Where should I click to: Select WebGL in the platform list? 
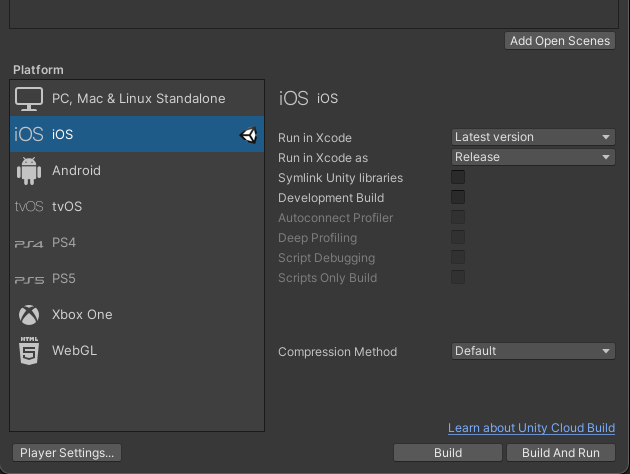pyautogui.click(x=75, y=351)
